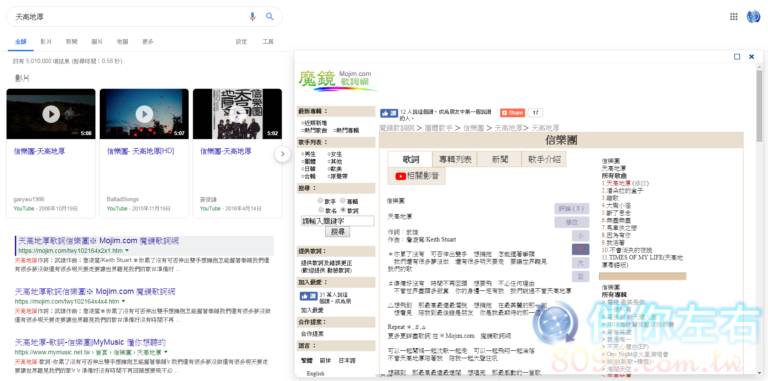The image size is (768, 381).
Task: Click the orange Share button
Action: click(x=512, y=113)
